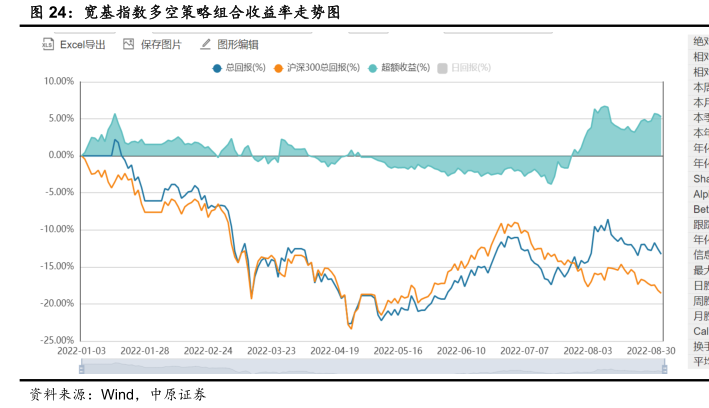Click the 2022-04-19 x-axis date label

[x=334, y=351]
